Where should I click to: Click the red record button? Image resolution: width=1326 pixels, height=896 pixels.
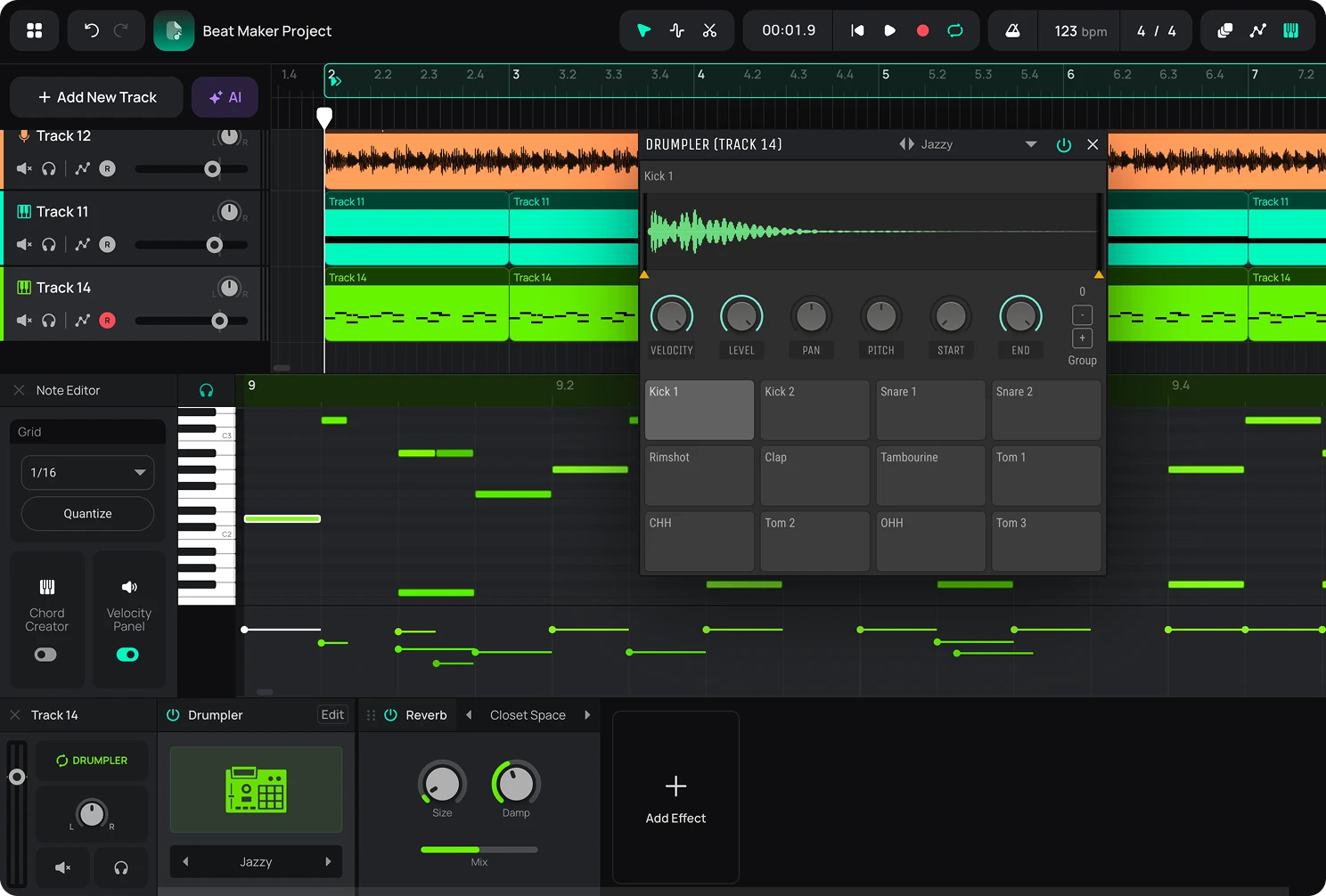coord(922,30)
